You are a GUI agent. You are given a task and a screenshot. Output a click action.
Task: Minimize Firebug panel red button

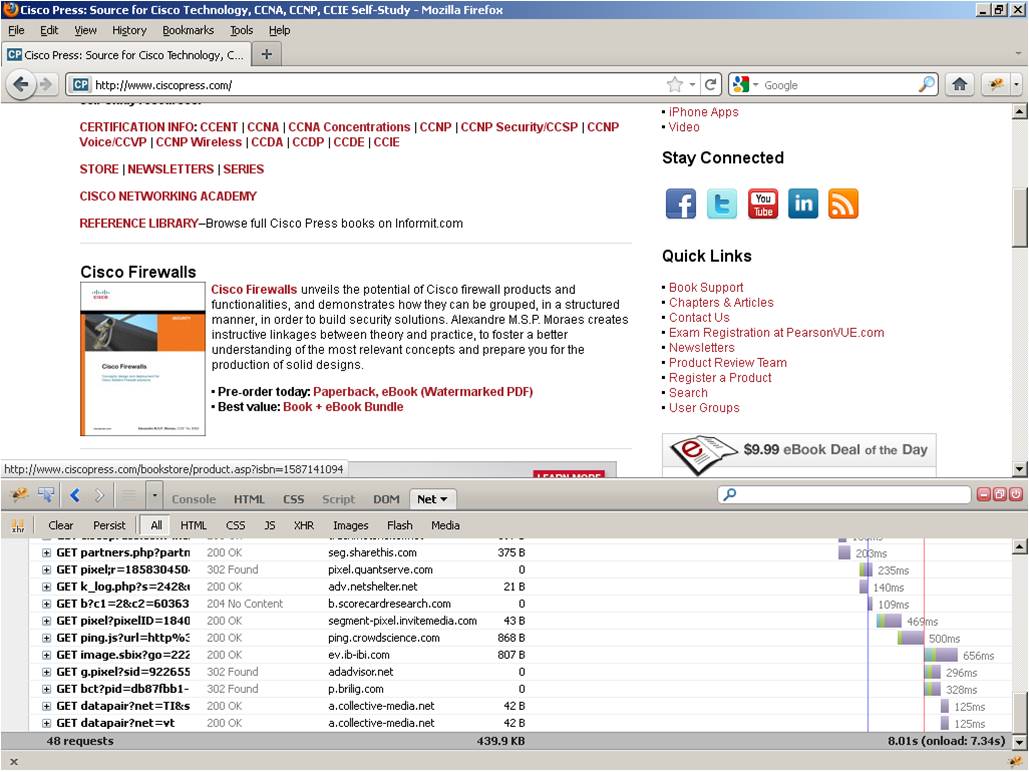tap(984, 494)
